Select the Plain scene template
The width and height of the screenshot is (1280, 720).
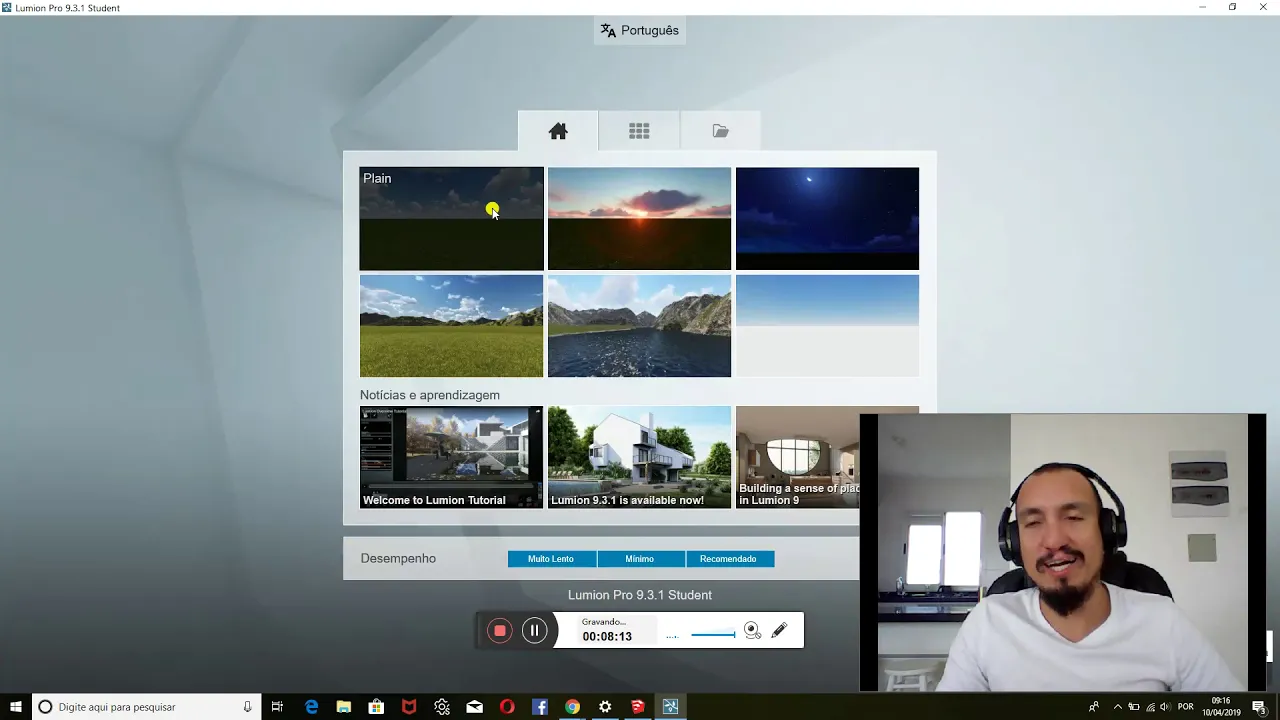(451, 218)
